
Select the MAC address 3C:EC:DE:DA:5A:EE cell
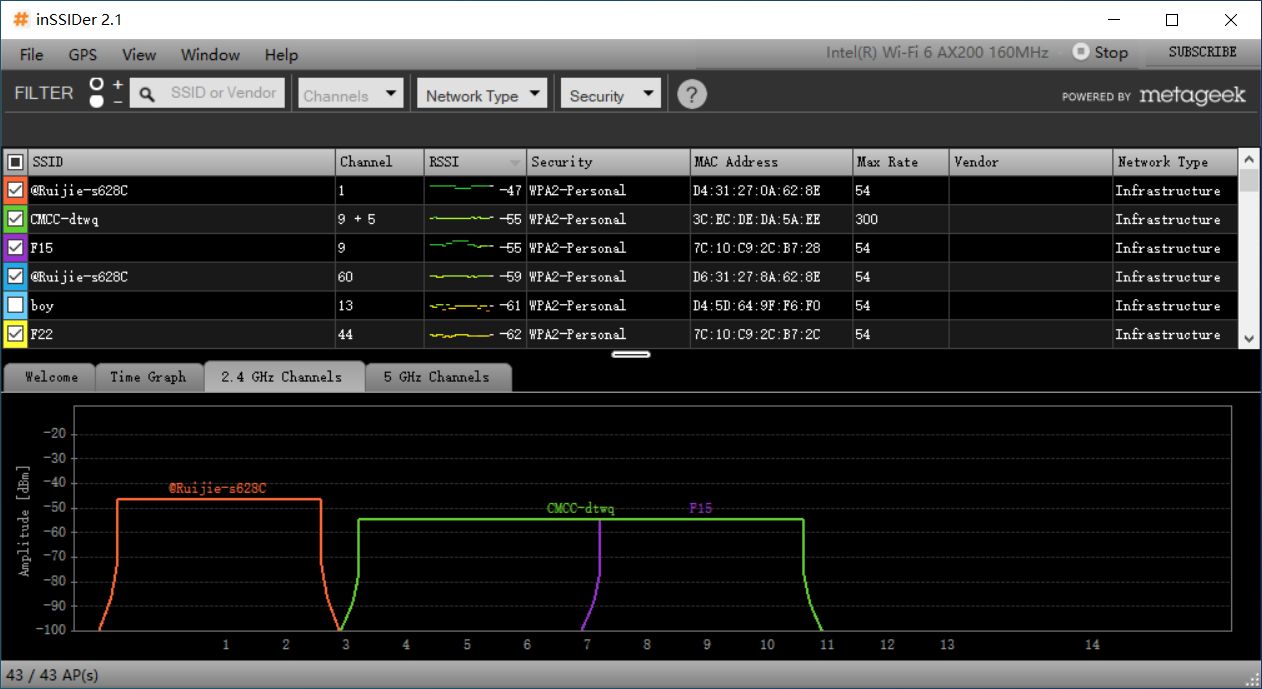click(x=771, y=219)
